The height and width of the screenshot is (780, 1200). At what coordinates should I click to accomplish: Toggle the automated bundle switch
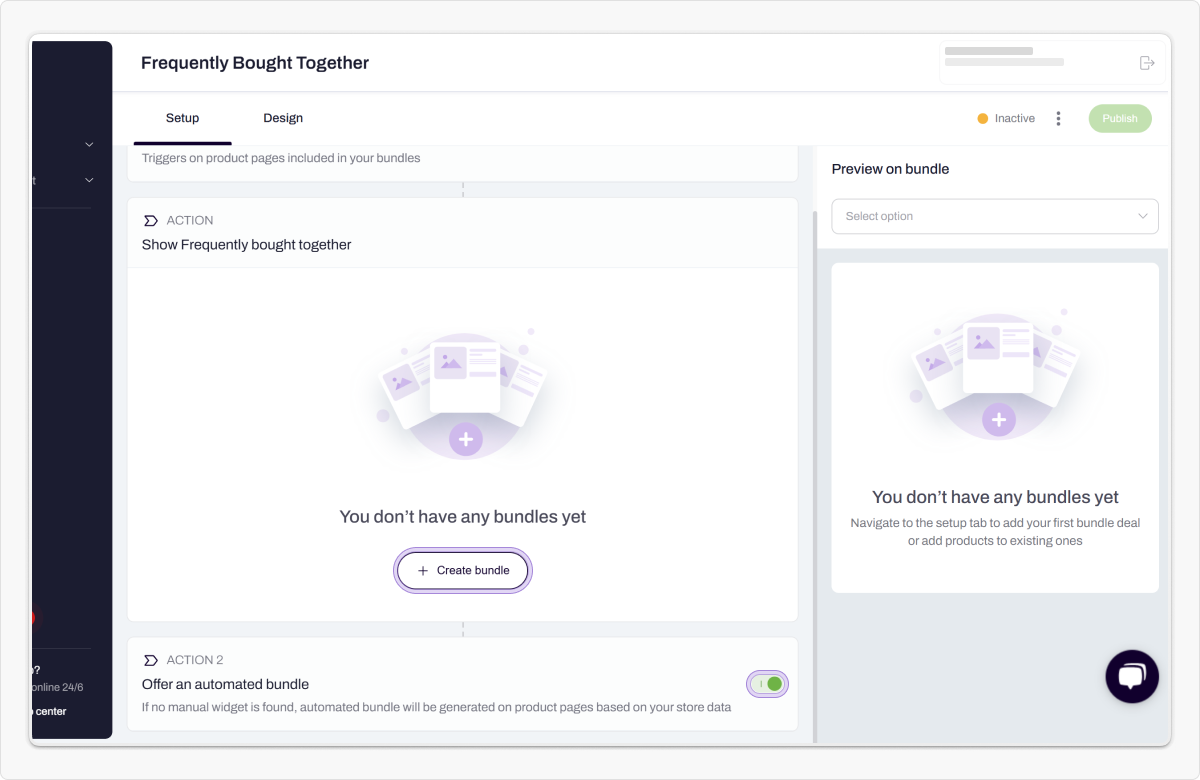click(x=767, y=684)
